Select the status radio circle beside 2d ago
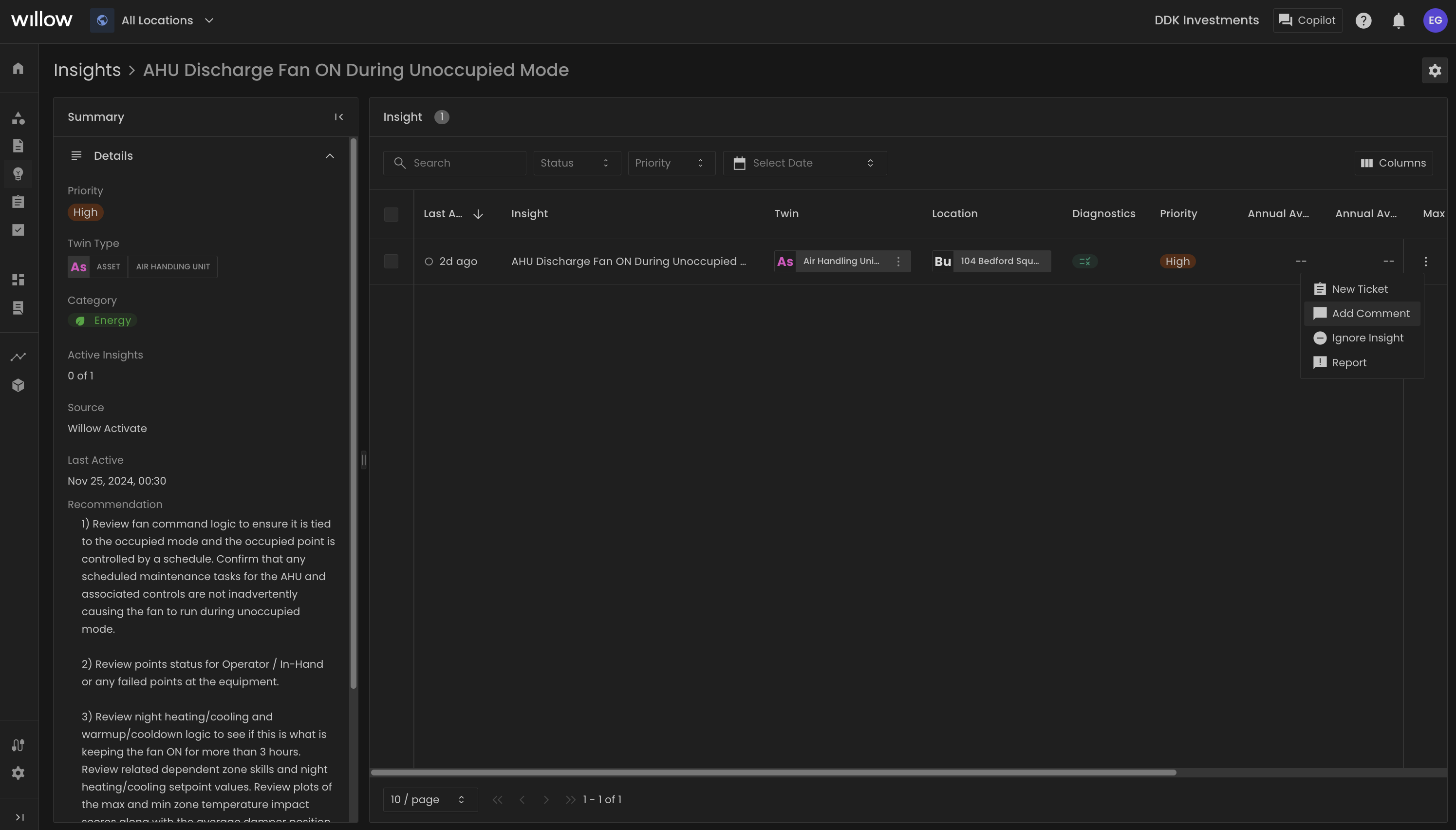The height and width of the screenshot is (830, 1456). coord(429,261)
